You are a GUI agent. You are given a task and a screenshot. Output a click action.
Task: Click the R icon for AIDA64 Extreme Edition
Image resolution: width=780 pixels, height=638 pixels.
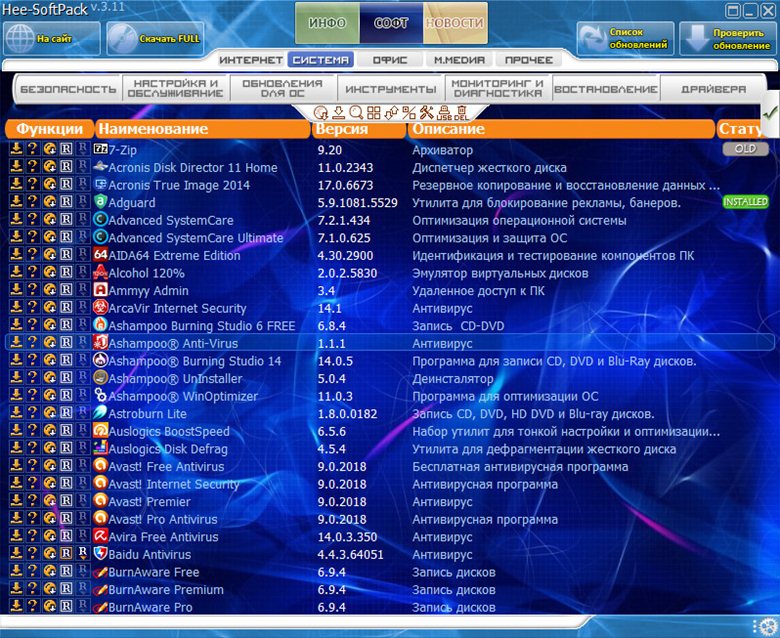pos(66,255)
